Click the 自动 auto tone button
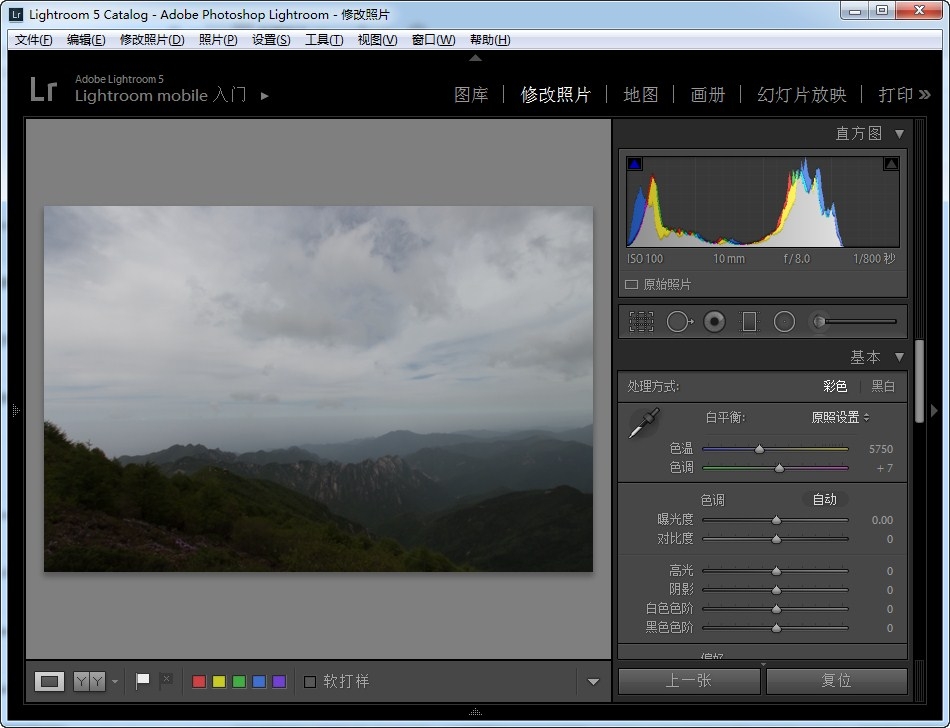Image resolution: width=950 pixels, height=728 pixels. [x=824, y=499]
